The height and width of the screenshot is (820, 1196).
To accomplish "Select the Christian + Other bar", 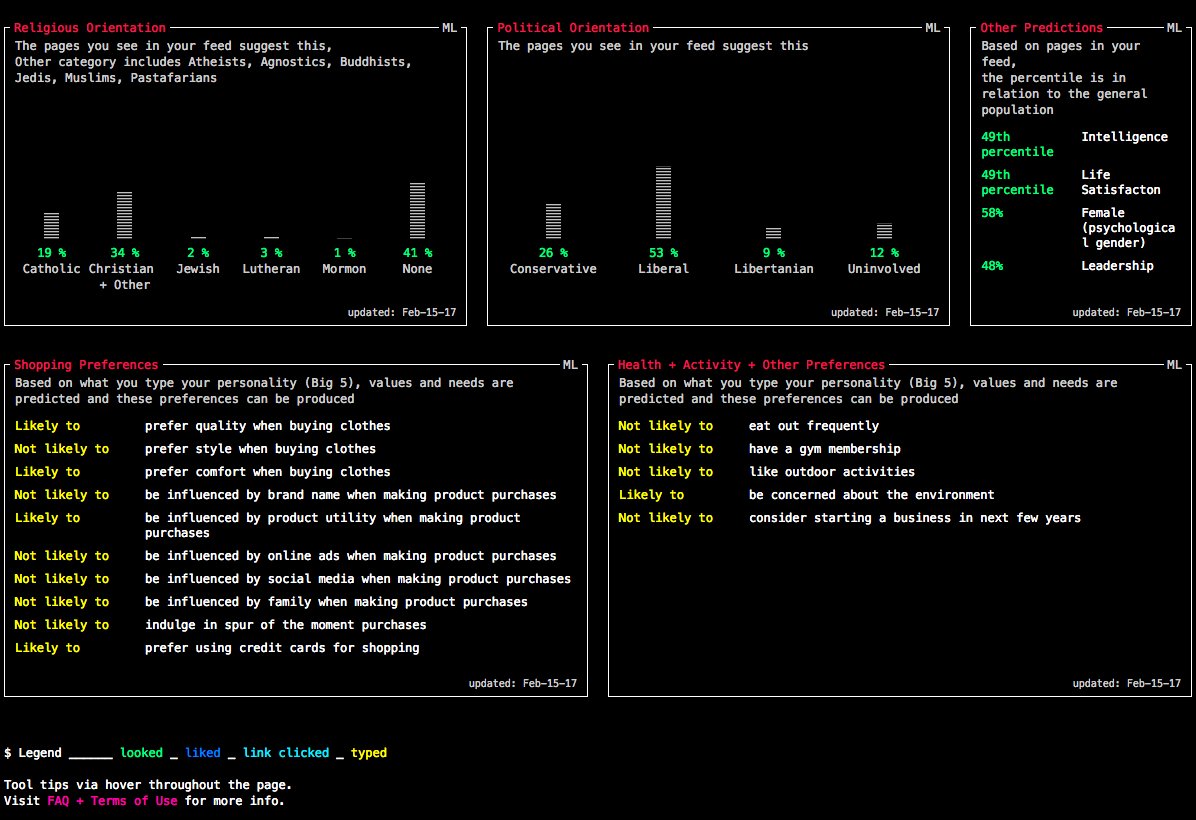I will coord(124,214).
